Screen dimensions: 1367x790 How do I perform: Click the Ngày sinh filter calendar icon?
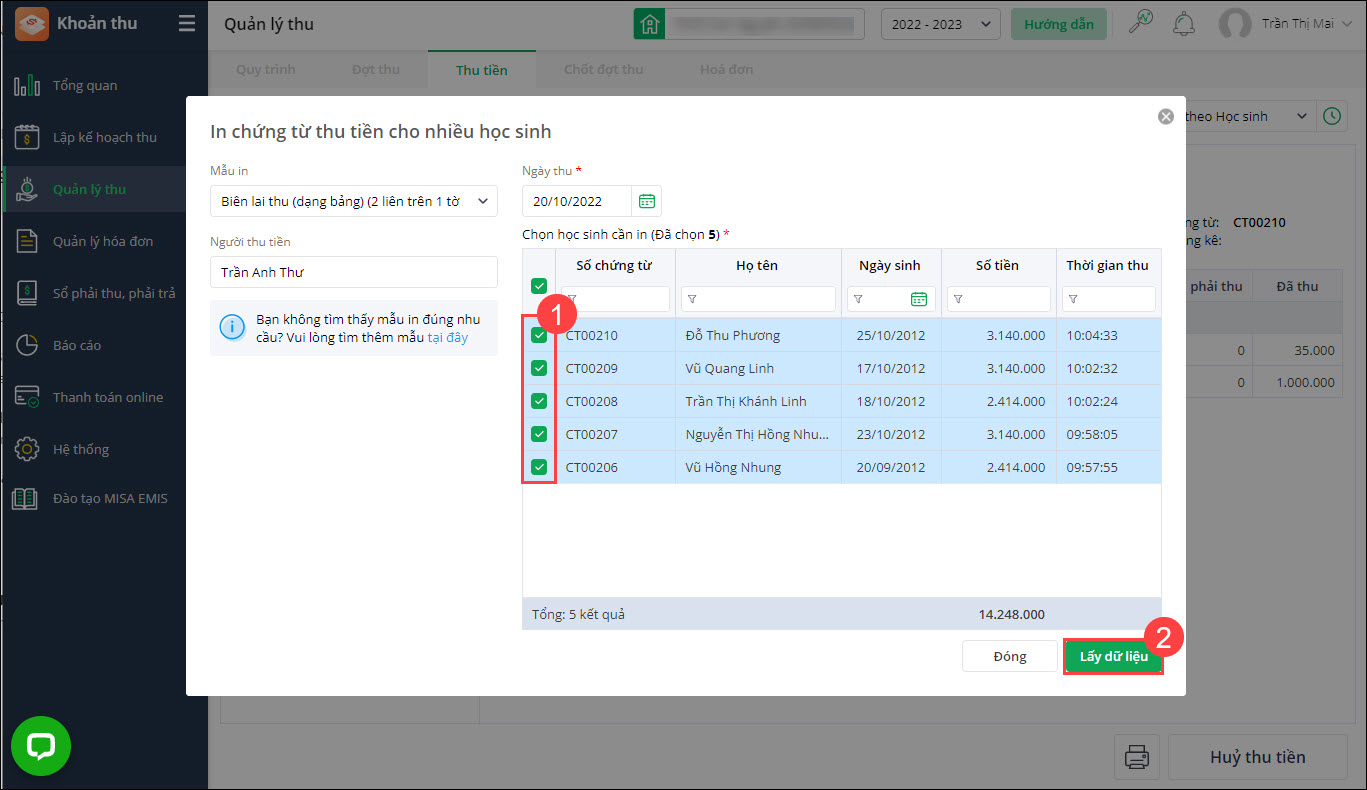pyautogui.click(x=919, y=299)
